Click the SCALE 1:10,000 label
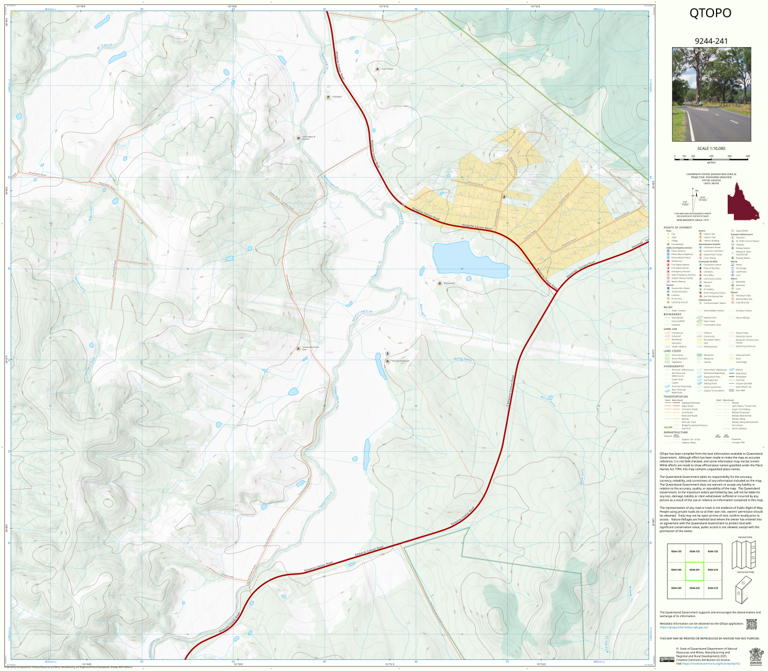768x671 pixels. click(x=711, y=148)
